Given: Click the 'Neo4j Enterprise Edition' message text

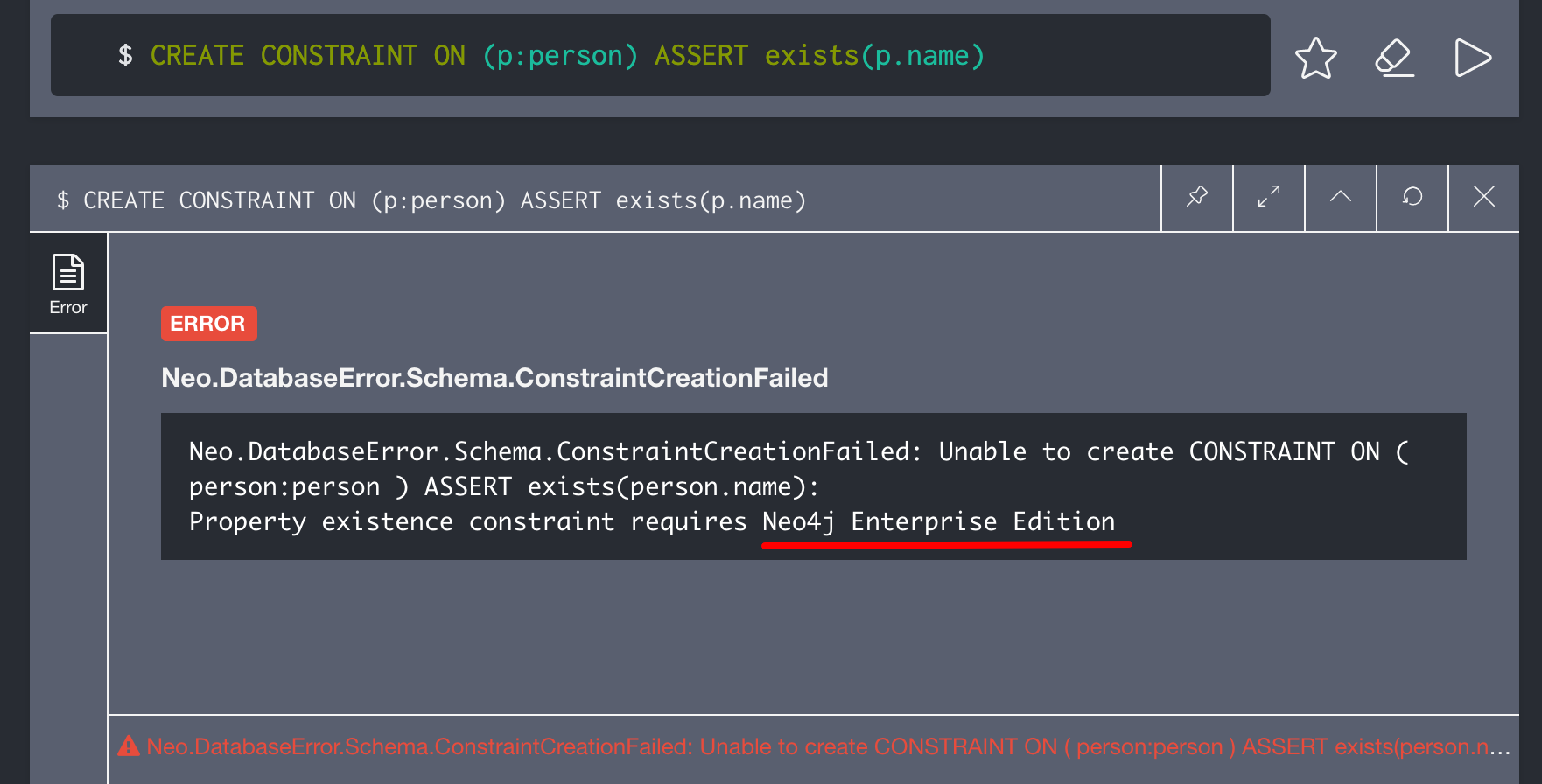Looking at the screenshot, I should click(x=938, y=521).
